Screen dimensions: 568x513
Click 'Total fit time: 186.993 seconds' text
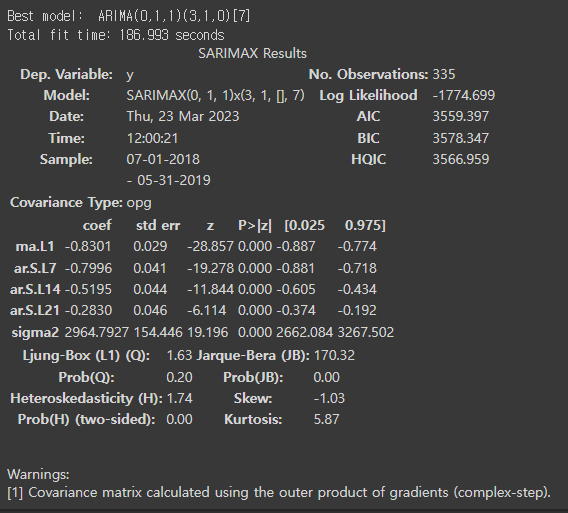[116, 35]
